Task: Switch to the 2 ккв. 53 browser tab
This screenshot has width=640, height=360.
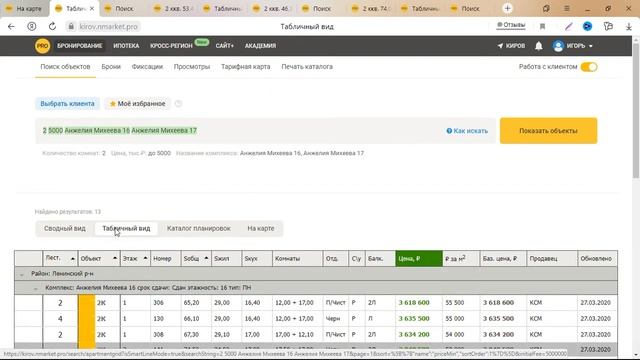Action: pos(173,8)
